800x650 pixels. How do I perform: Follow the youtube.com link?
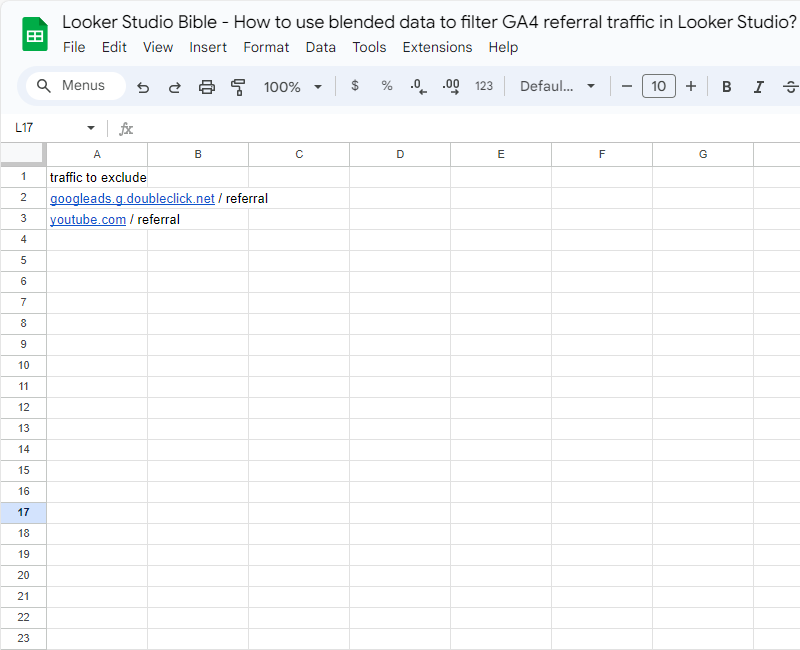(x=88, y=219)
